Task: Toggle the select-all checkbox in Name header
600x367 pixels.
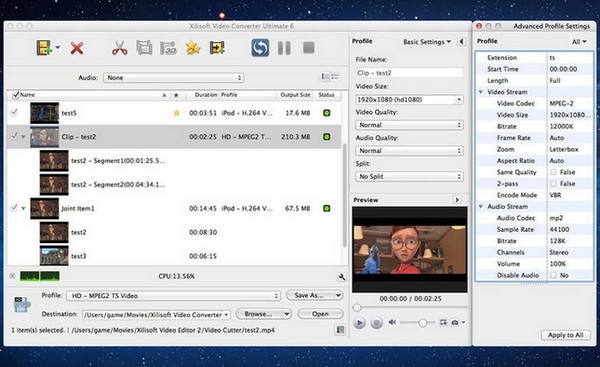Action: (15, 95)
